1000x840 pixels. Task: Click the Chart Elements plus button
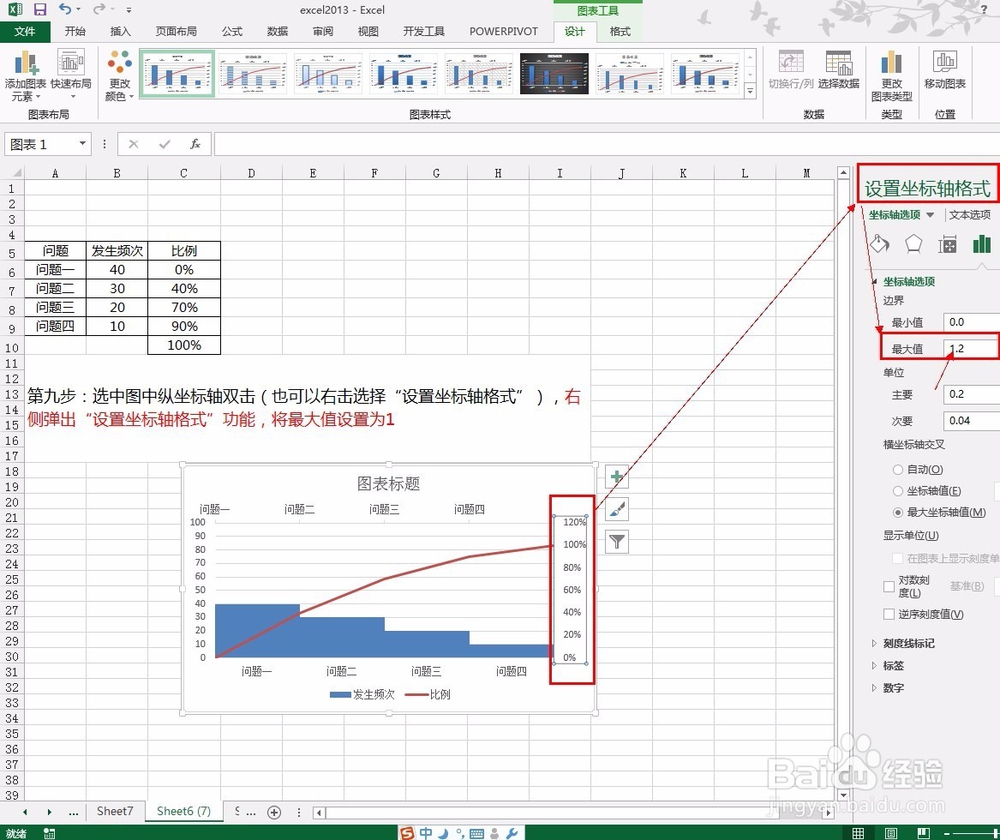coord(617,476)
